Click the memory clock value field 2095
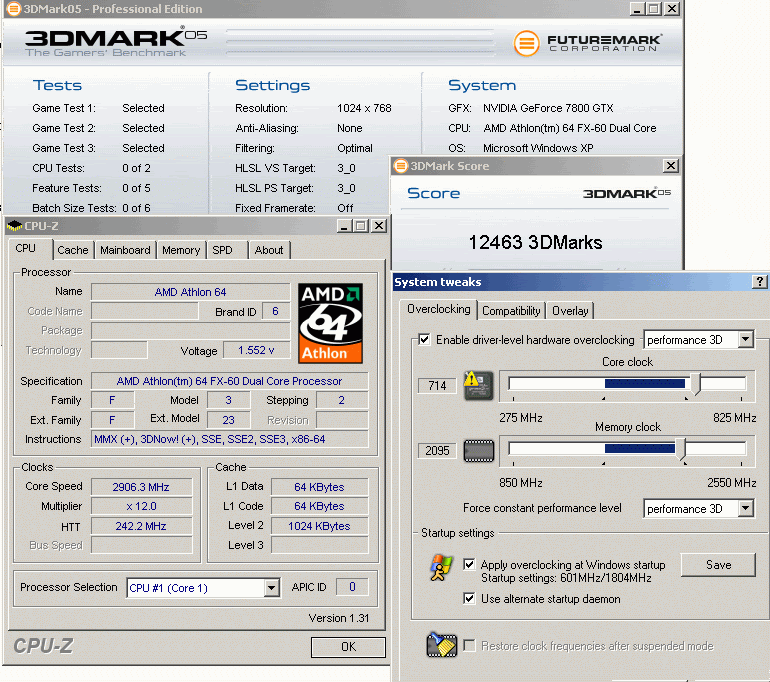The width and height of the screenshot is (770, 682). coord(437,450)
